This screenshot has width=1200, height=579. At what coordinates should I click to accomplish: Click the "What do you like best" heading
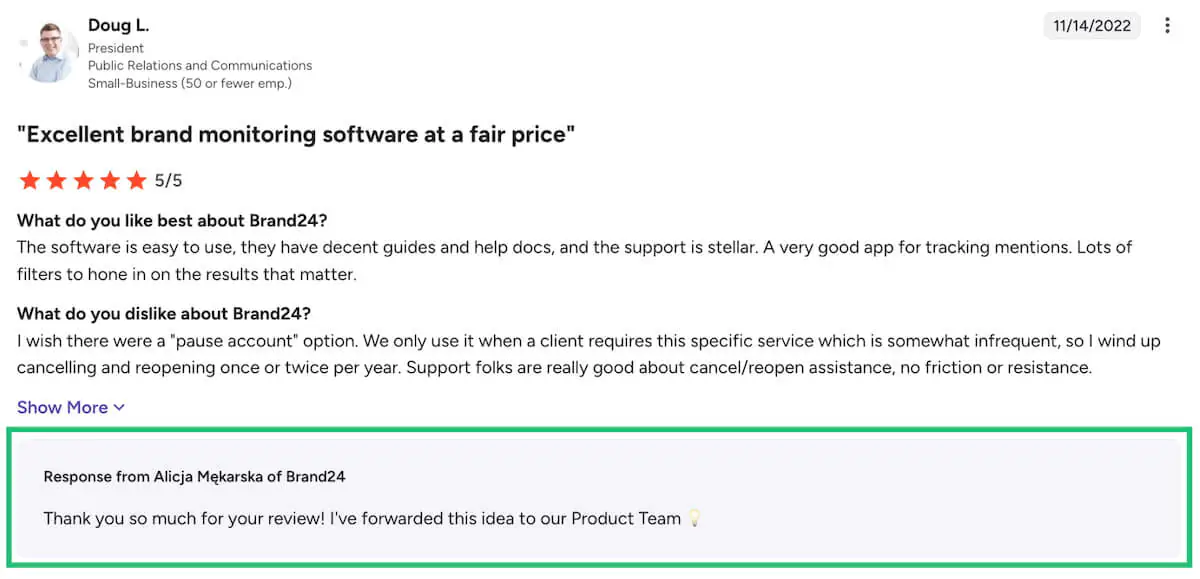click(x=172, y=220)
